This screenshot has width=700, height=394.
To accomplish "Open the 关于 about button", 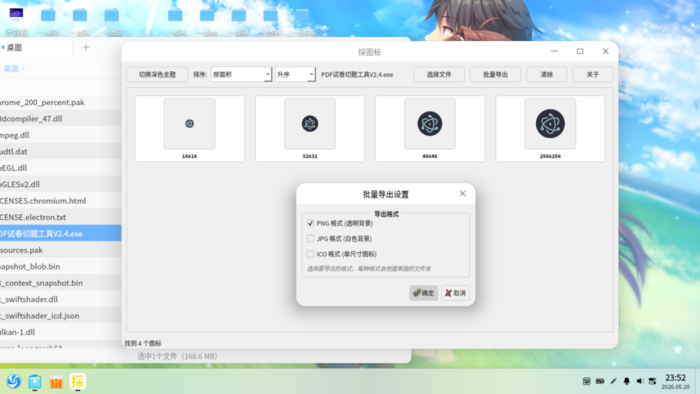I will [592, 75].
